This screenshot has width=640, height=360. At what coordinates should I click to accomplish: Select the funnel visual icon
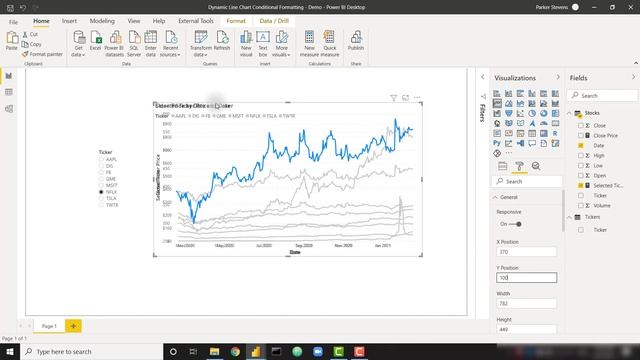[x=509, y=113]
